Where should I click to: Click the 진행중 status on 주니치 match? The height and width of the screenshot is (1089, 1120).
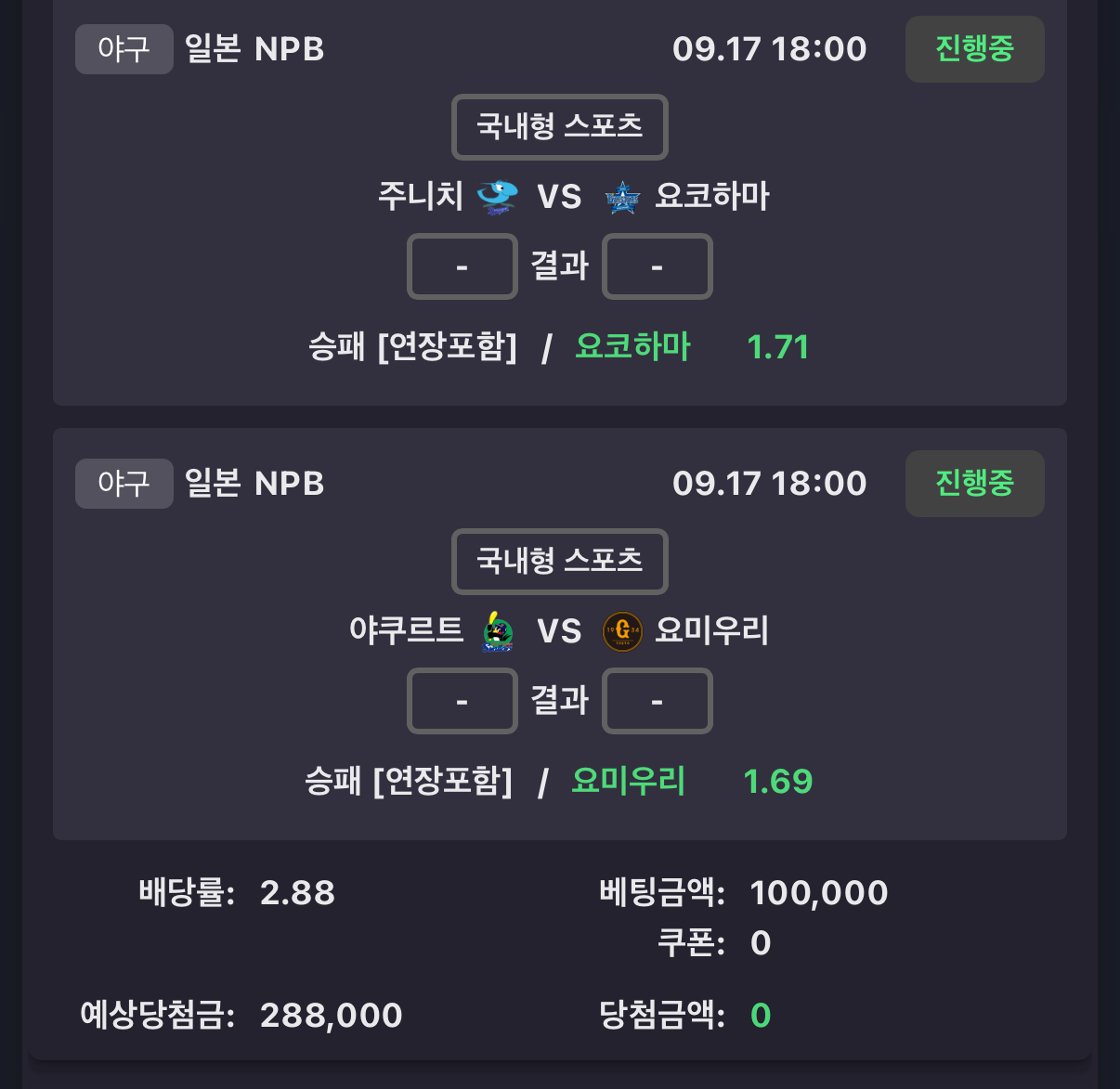(974, 49)
